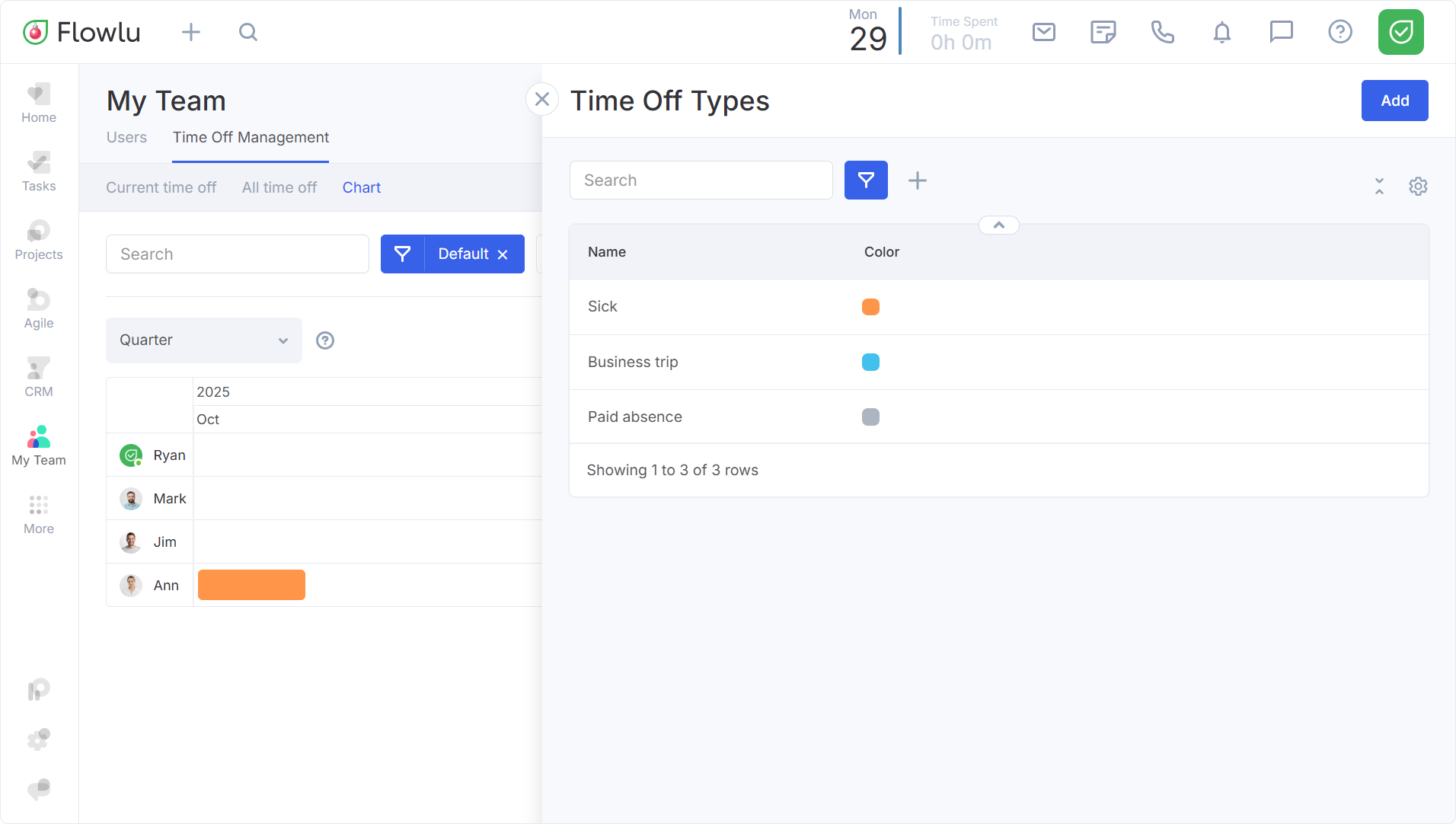Click the orange Sick color swatch
1456x824 pixels.
tap(870, 307)
